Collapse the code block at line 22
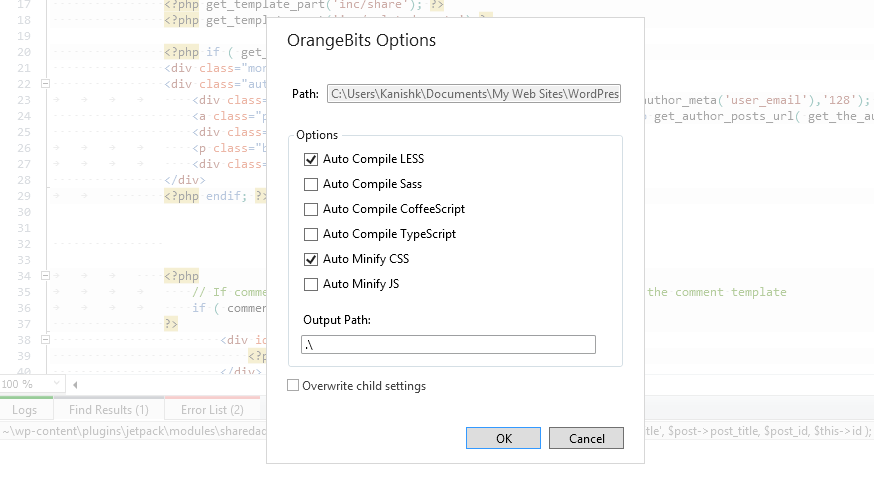 coord(45,84)
